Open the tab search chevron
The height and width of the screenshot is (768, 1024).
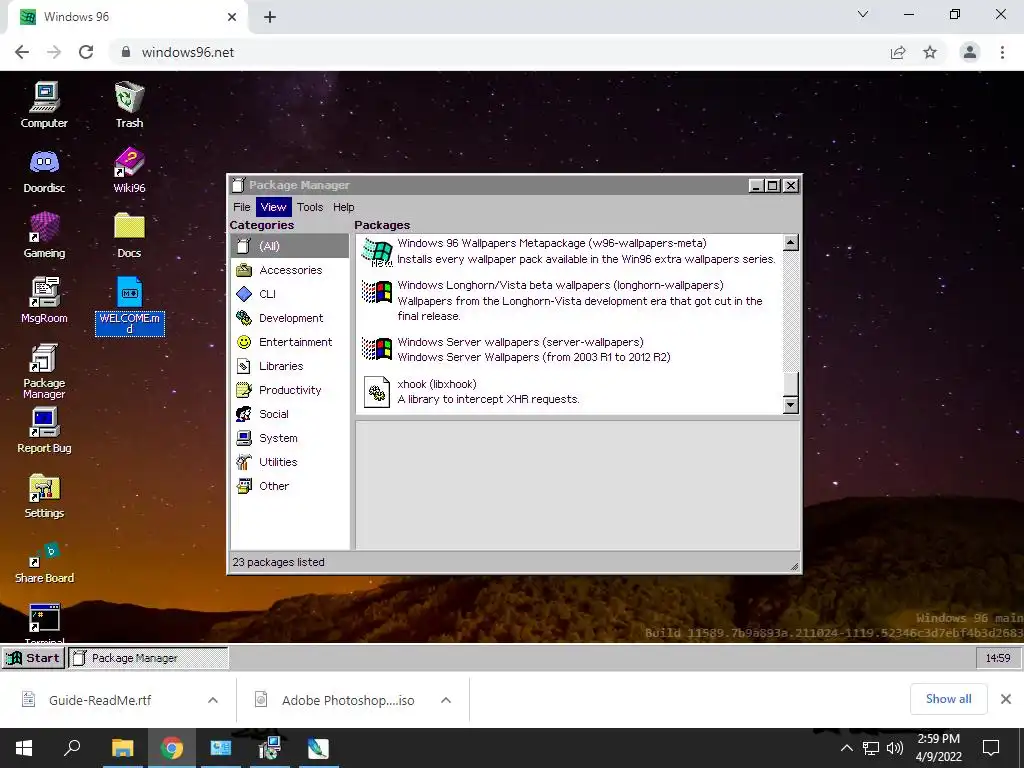pos(863,14)
